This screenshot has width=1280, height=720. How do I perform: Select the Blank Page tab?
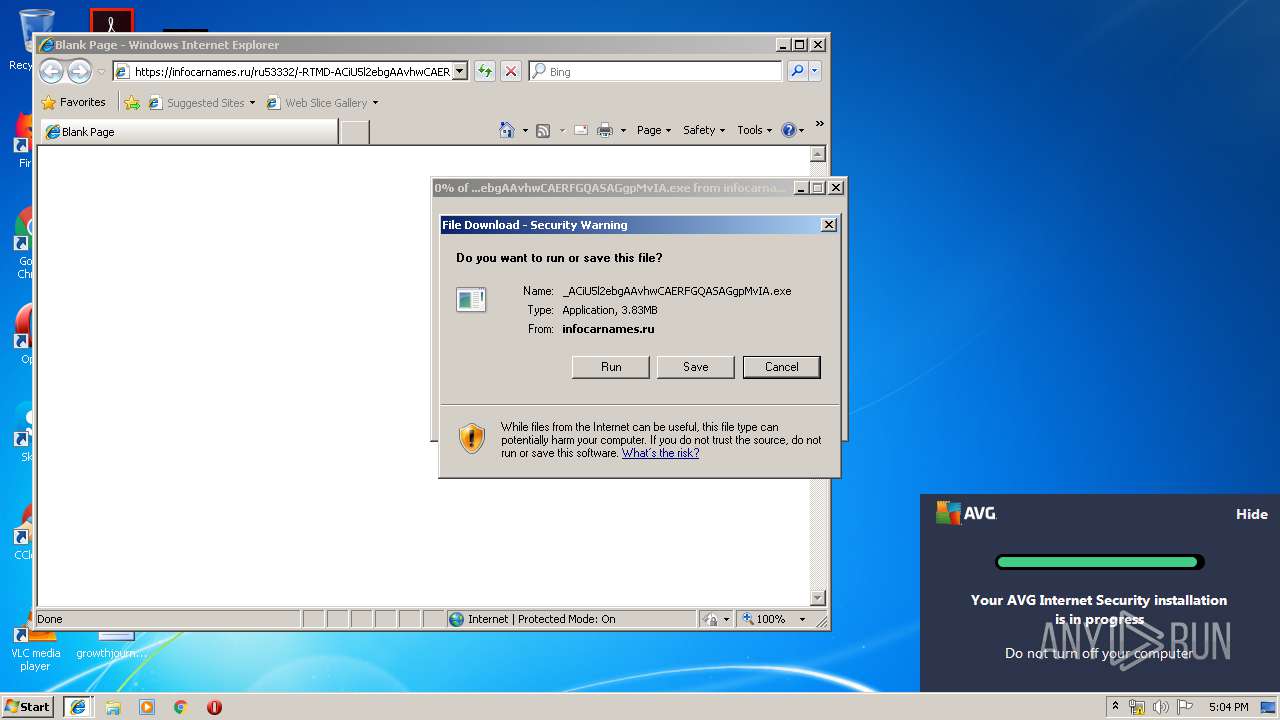tap(188, 131)
